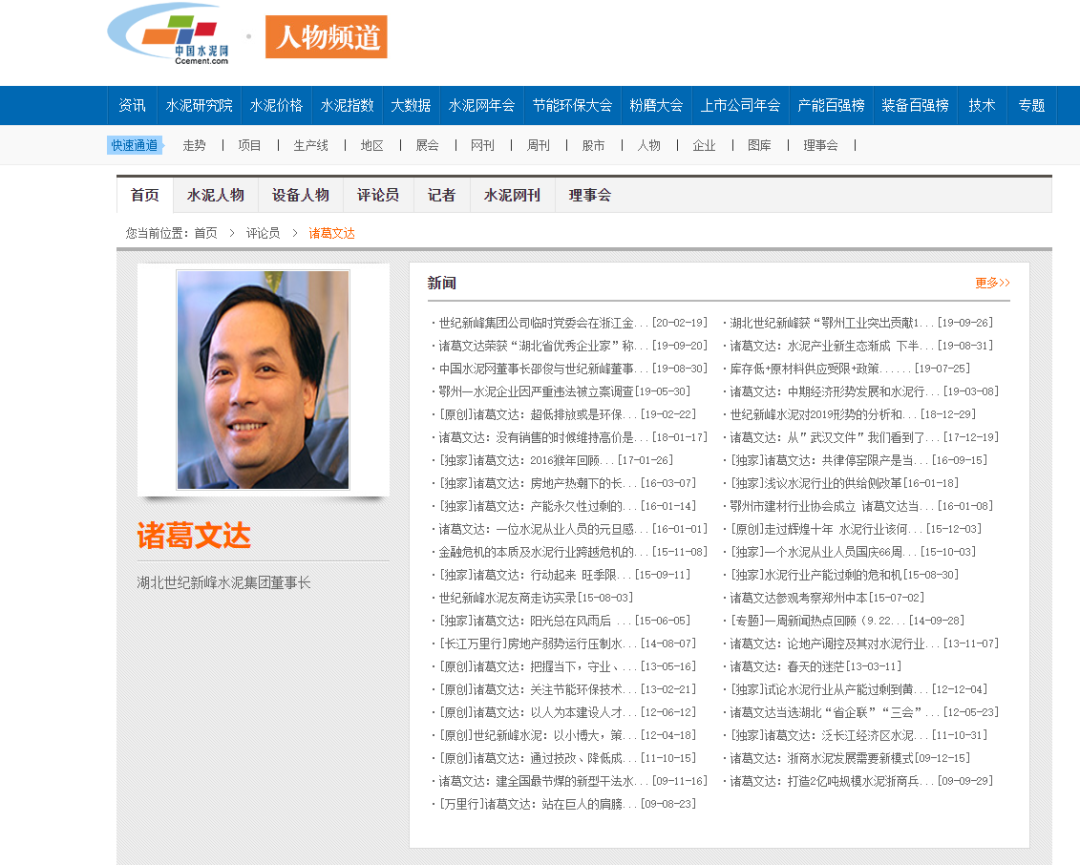Screen dimensions: 1080x865
Task: Open the 打造2亿吨规模水泥浙商兵 article
Action: (x=861, y=781)
